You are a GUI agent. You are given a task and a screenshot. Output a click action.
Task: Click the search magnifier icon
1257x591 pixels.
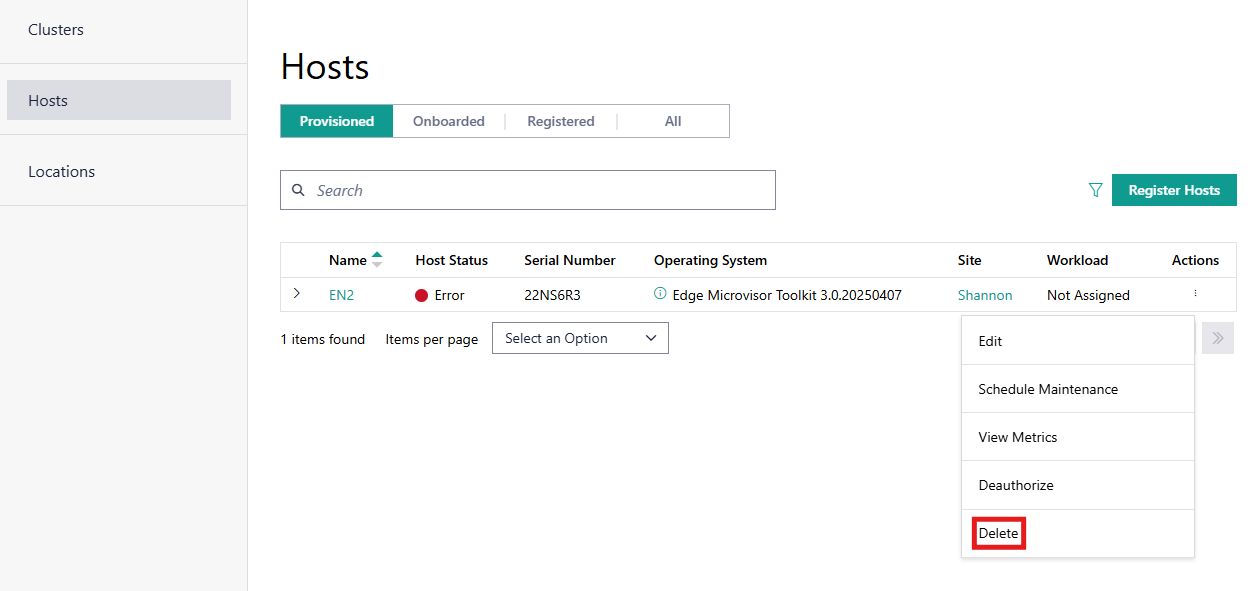298,190
